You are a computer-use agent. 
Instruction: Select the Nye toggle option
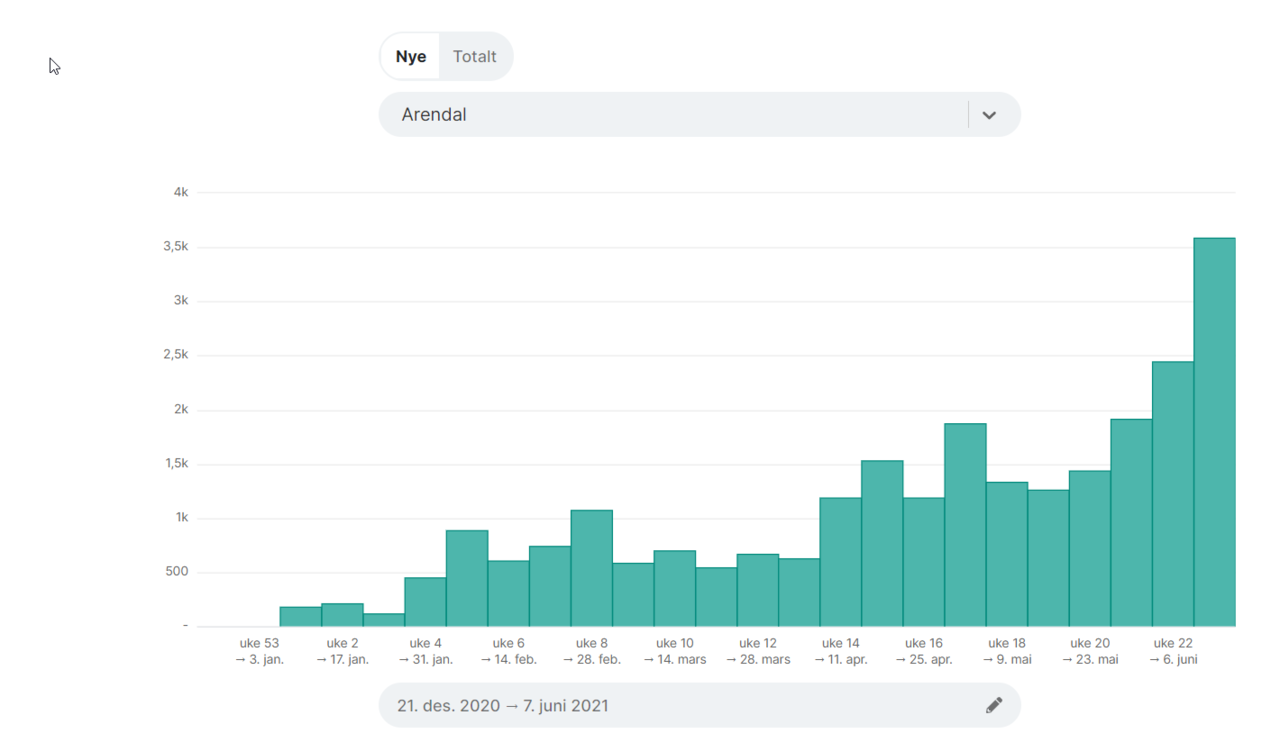pos(411,57)
